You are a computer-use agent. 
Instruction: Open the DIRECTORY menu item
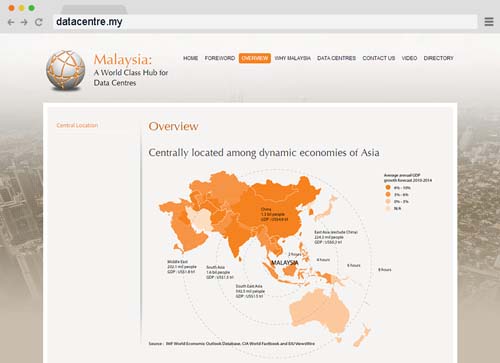(x=438, y=58)
